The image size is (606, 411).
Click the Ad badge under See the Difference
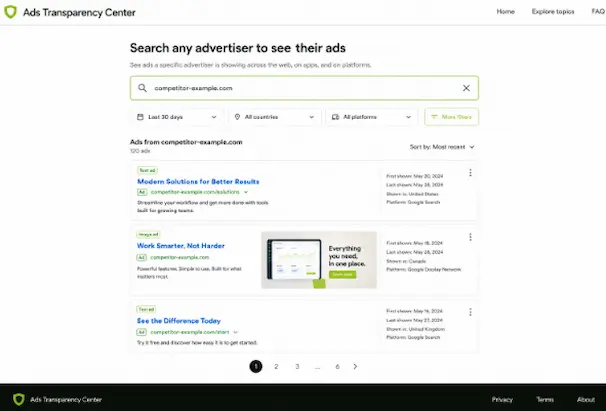[x=141, y=332]
